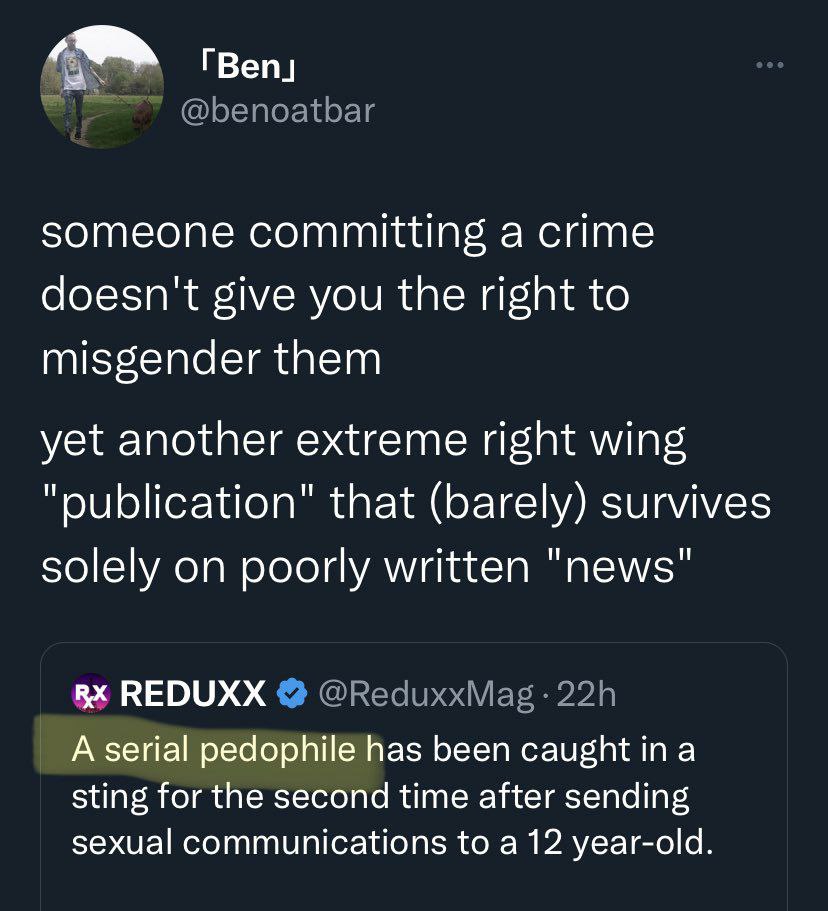
Task: Open the @ReduxxMag handle
Action: pyautogui.click(x=424, y=692)
